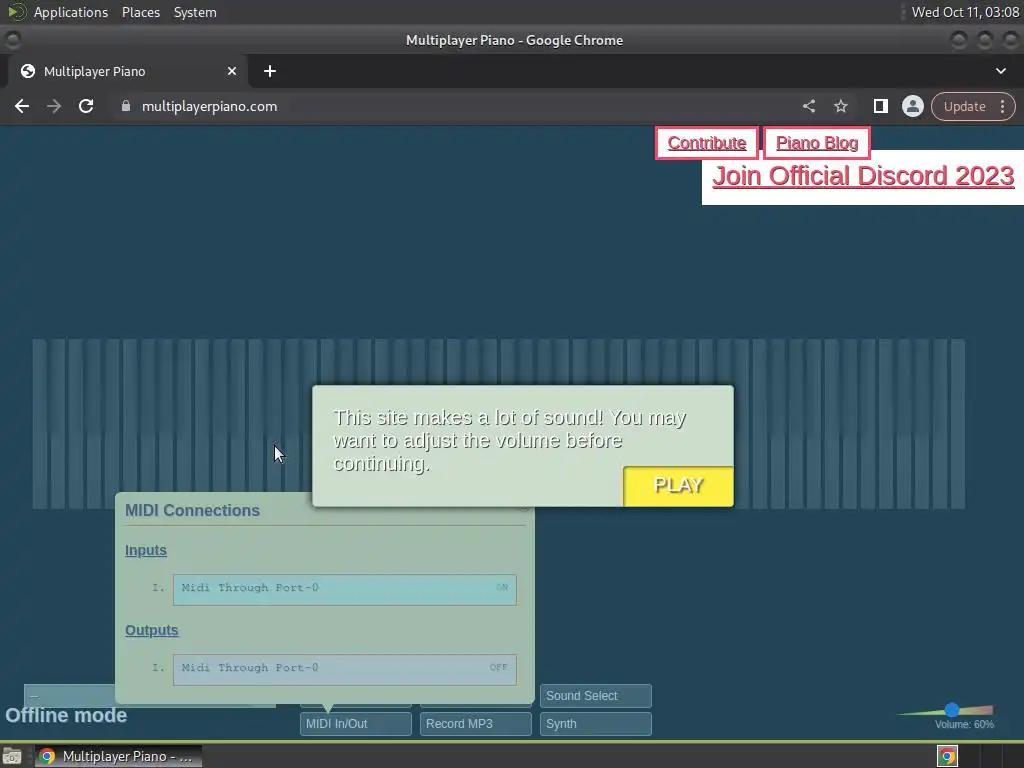Click the address bar lock icon
The image size is (1024, 768).
tap(126, 106)
